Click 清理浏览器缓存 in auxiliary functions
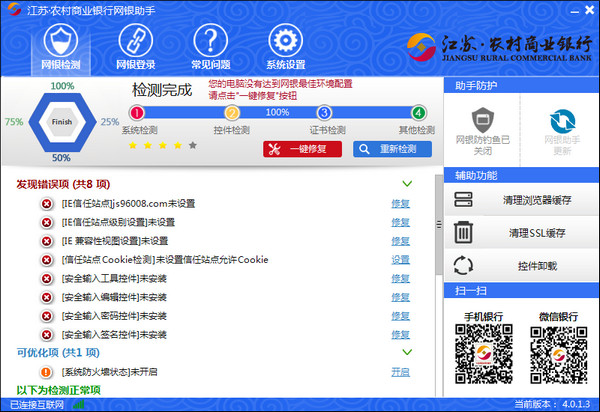Viewport: 600px width, 412px height. click(521, 199)
